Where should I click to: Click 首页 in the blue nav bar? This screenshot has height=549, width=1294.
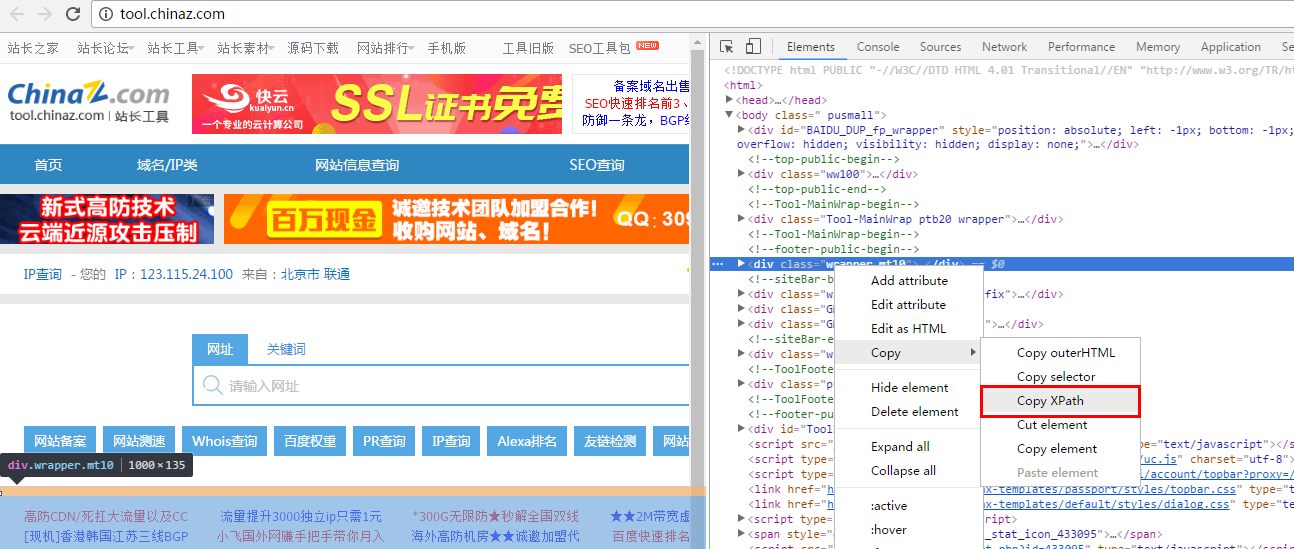pos(48,165)
